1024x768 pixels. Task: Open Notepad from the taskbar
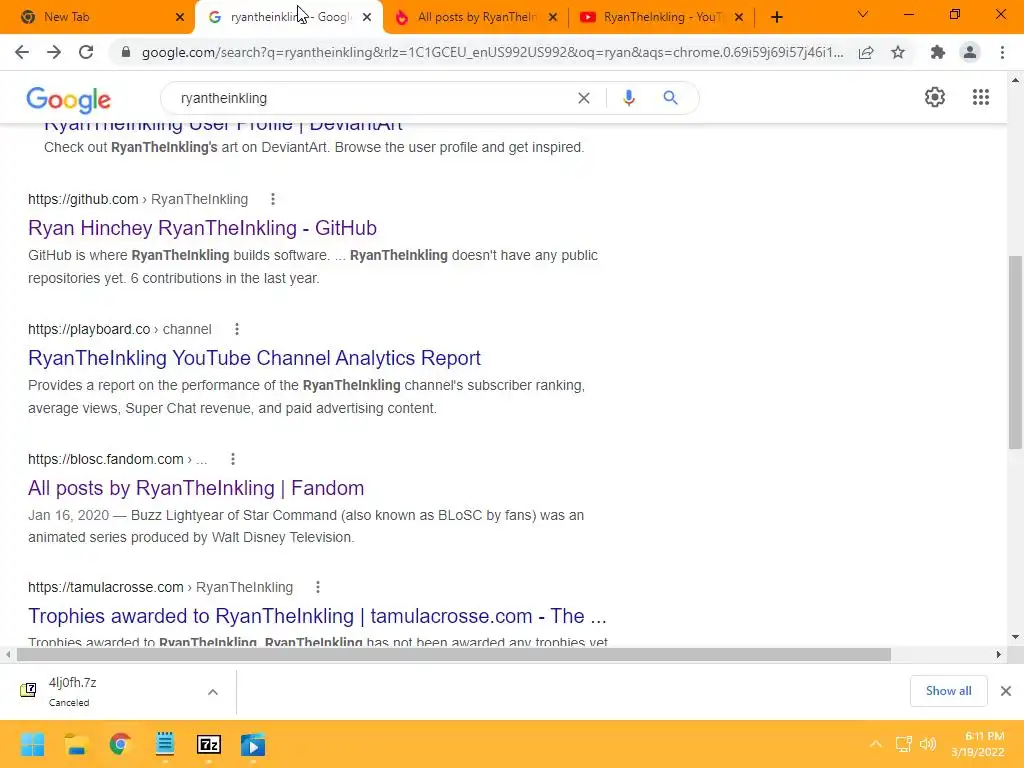point(165,744)
